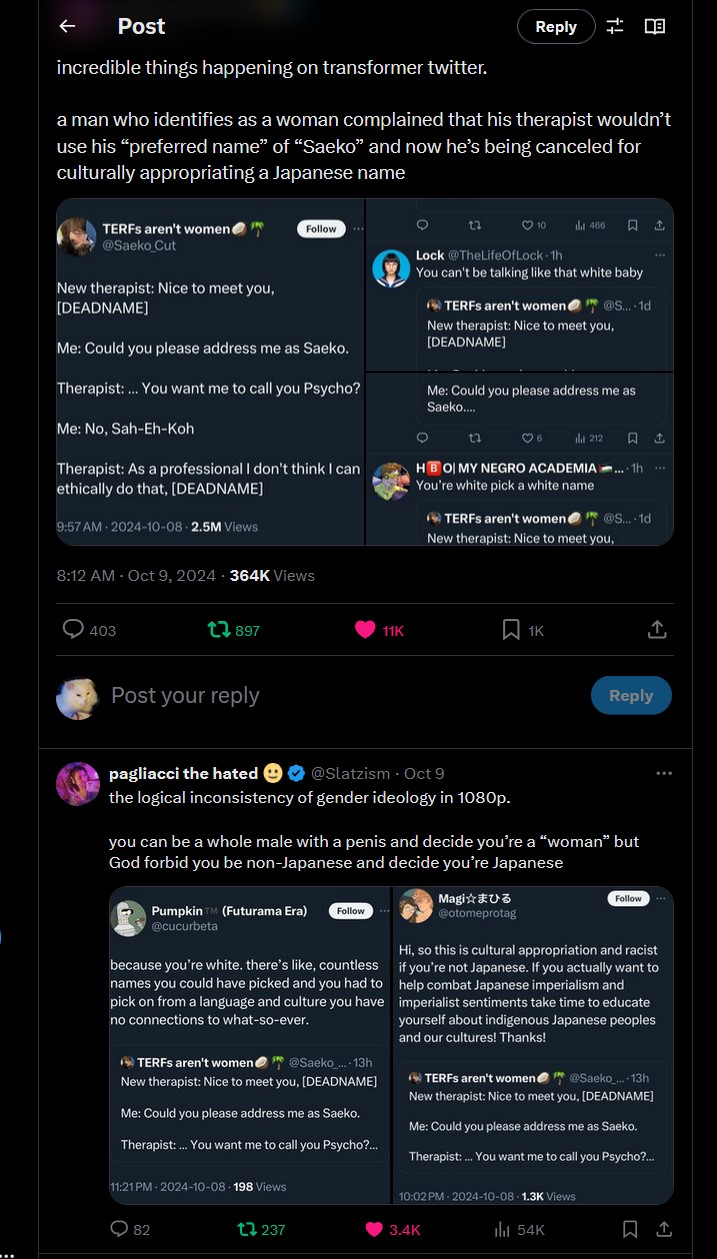717x1259 pixels.
Task: Toggle repost on main post with 897
Action: point(218,630)
